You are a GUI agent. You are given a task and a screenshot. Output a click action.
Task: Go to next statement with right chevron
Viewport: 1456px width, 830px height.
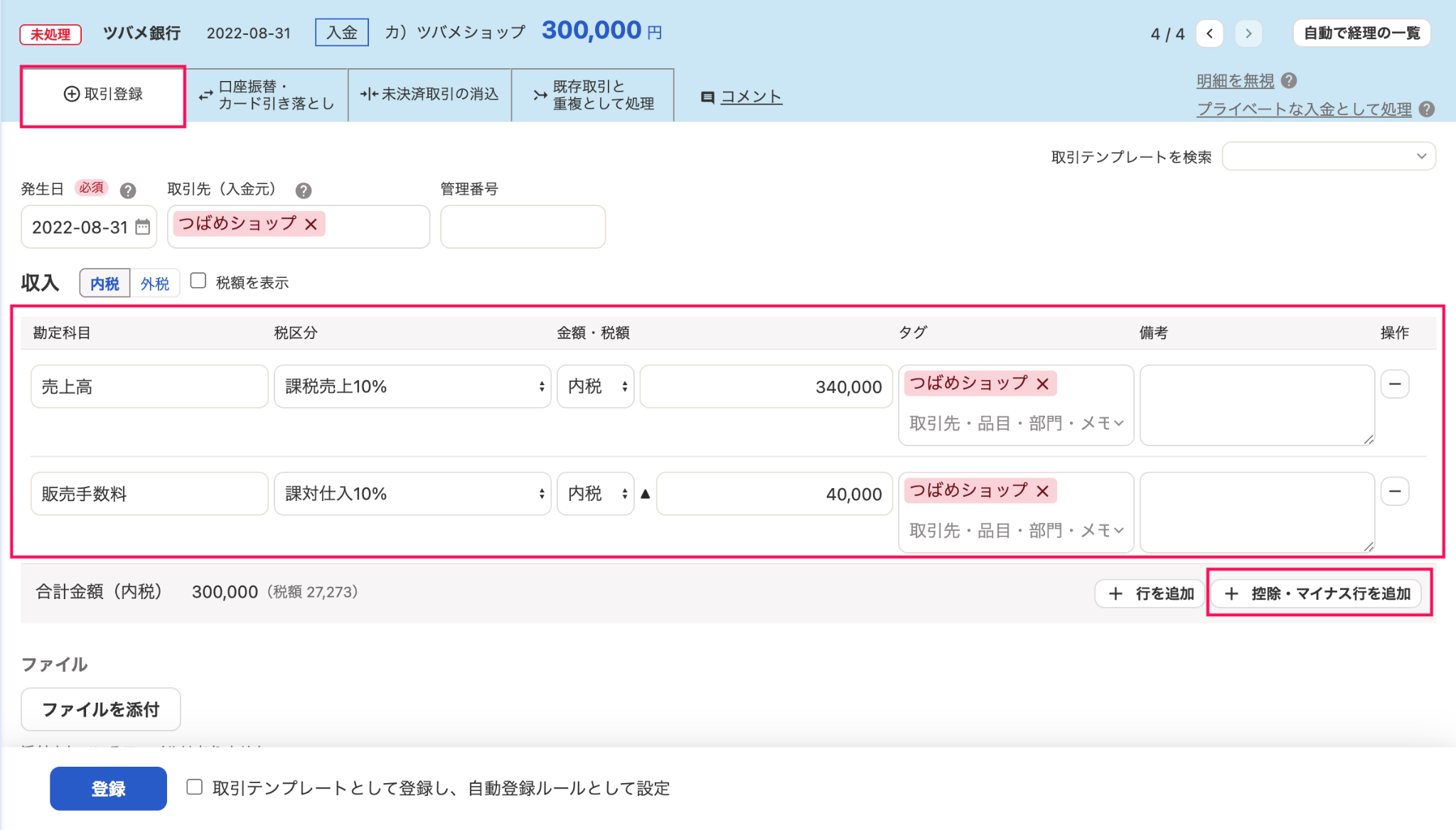(x=1248, y=33)
